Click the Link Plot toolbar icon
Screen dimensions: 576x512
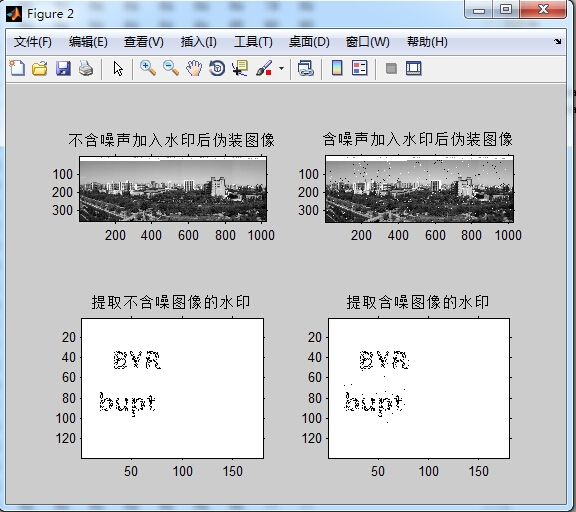click(306, 68)
